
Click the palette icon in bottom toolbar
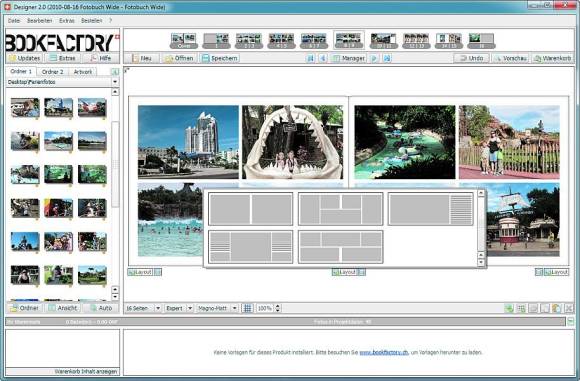point(557,308)
